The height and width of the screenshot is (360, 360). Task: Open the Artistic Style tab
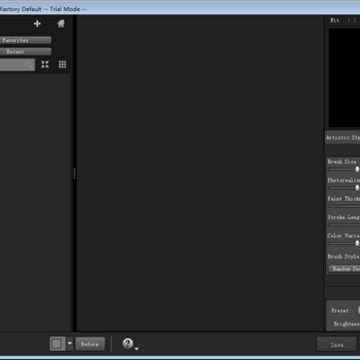tap(343, 138)
